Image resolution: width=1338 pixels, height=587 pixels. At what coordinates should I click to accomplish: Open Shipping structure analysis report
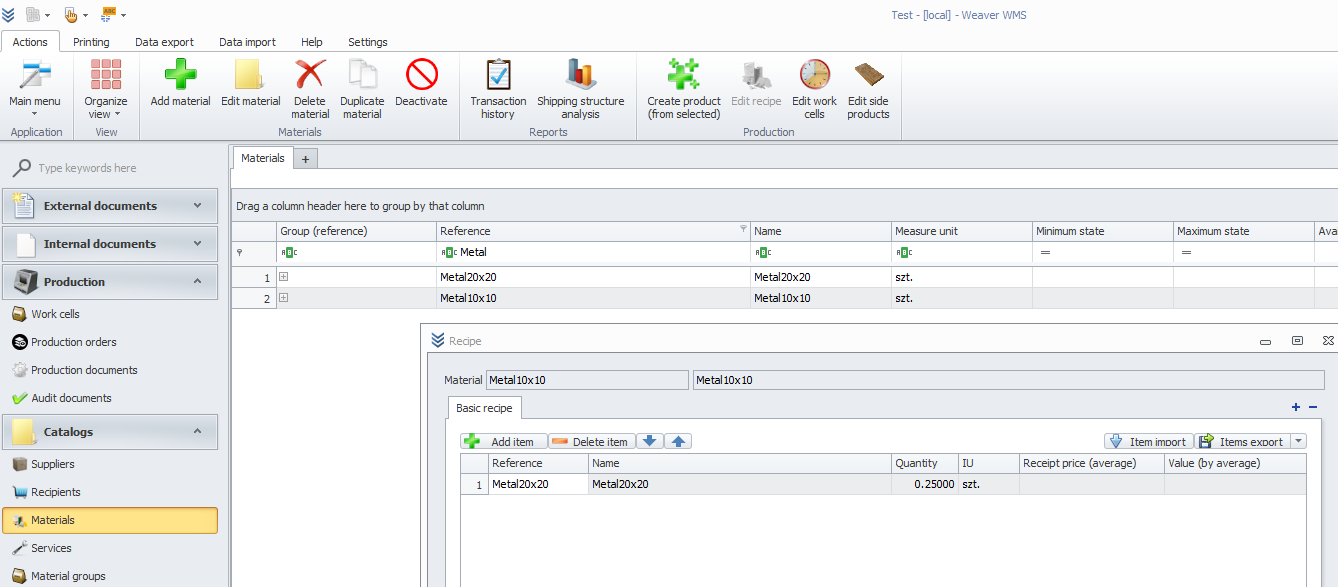pos(580,89)
